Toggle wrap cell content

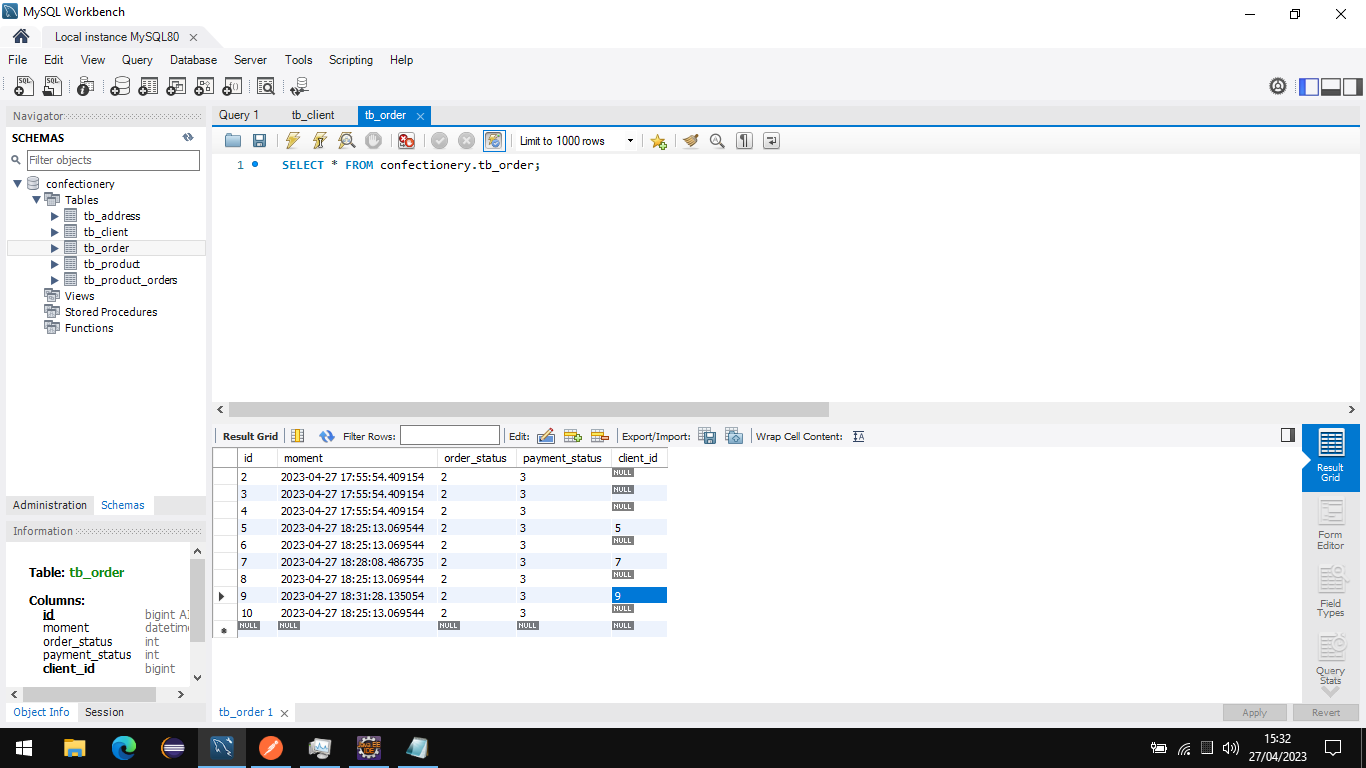(859, 436)
